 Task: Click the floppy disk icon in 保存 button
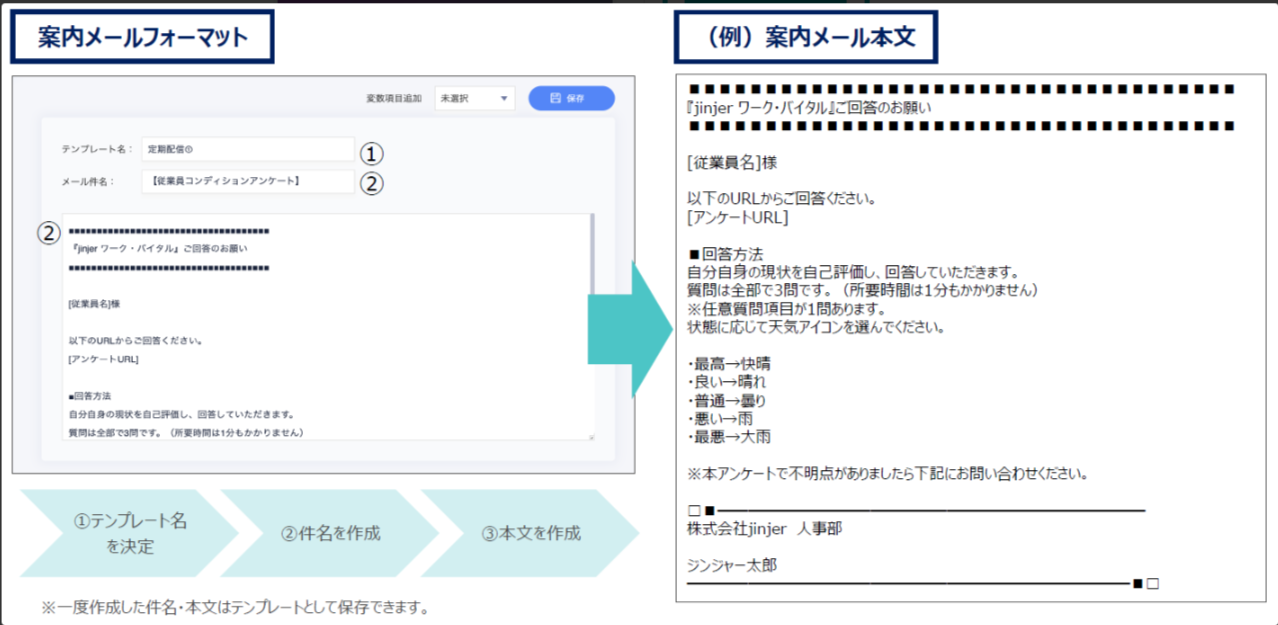[x=556, y=99]
